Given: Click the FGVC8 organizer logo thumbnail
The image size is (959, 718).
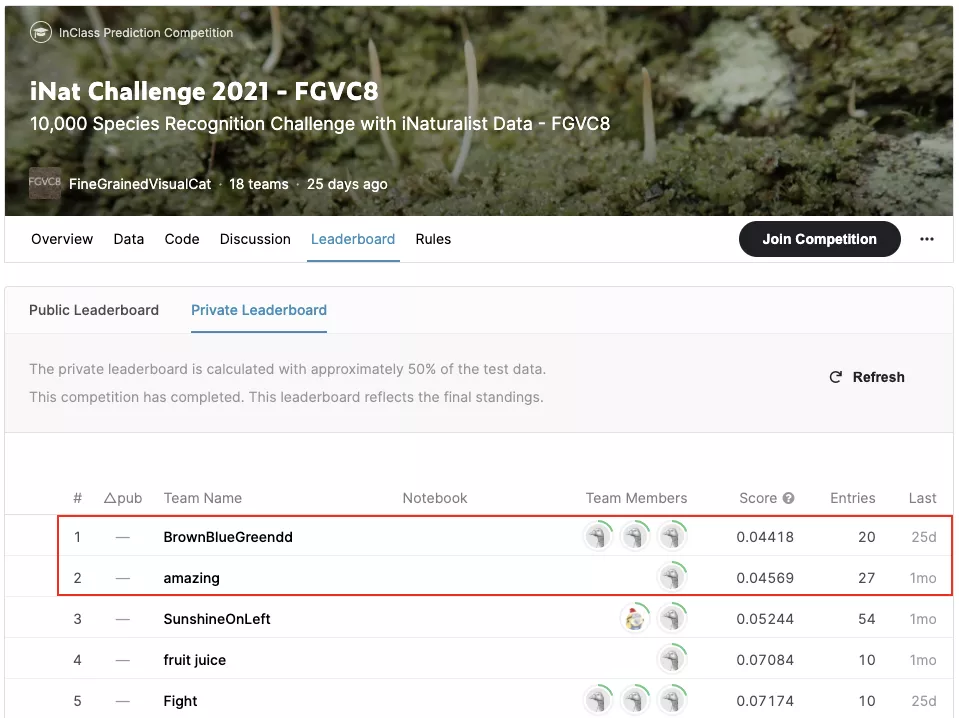Looking at the screenshot, I should click(x=45, y=183).
